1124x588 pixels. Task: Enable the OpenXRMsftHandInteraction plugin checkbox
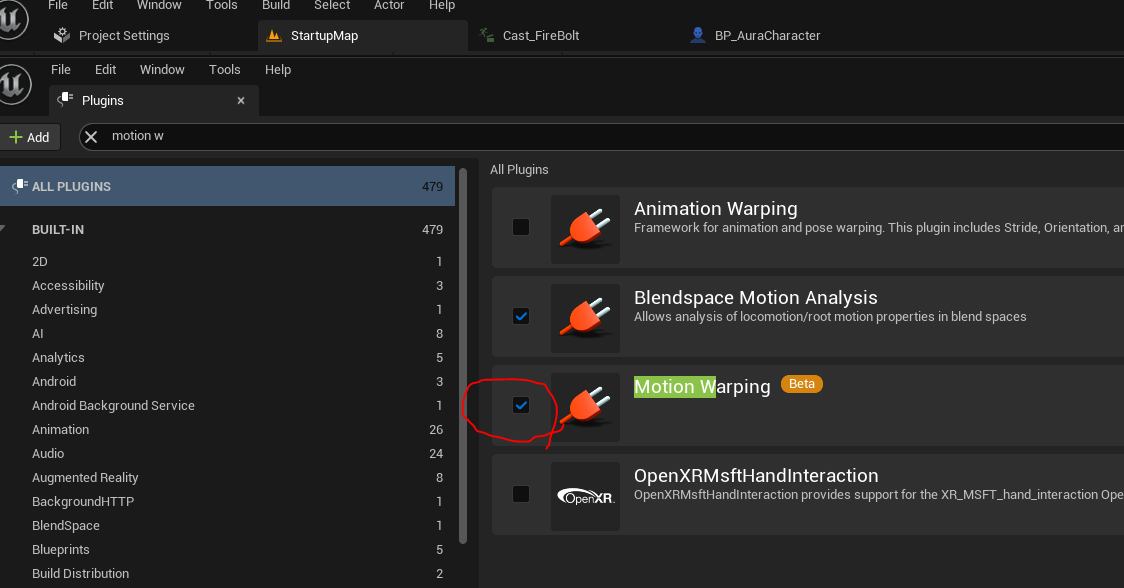pos(521,494)
